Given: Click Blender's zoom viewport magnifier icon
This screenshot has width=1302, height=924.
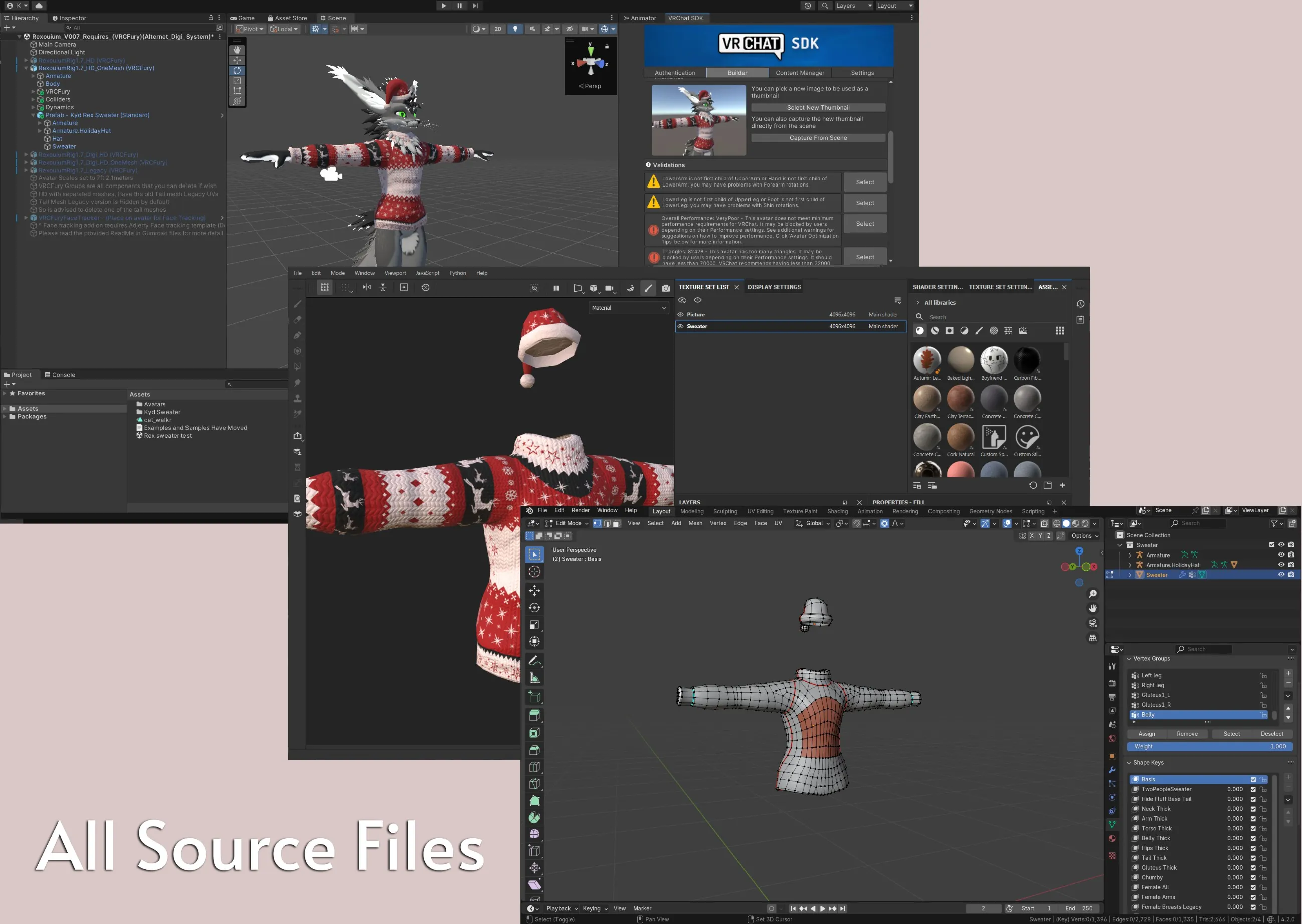Looking at the screenshot, I should point(1092,594).
